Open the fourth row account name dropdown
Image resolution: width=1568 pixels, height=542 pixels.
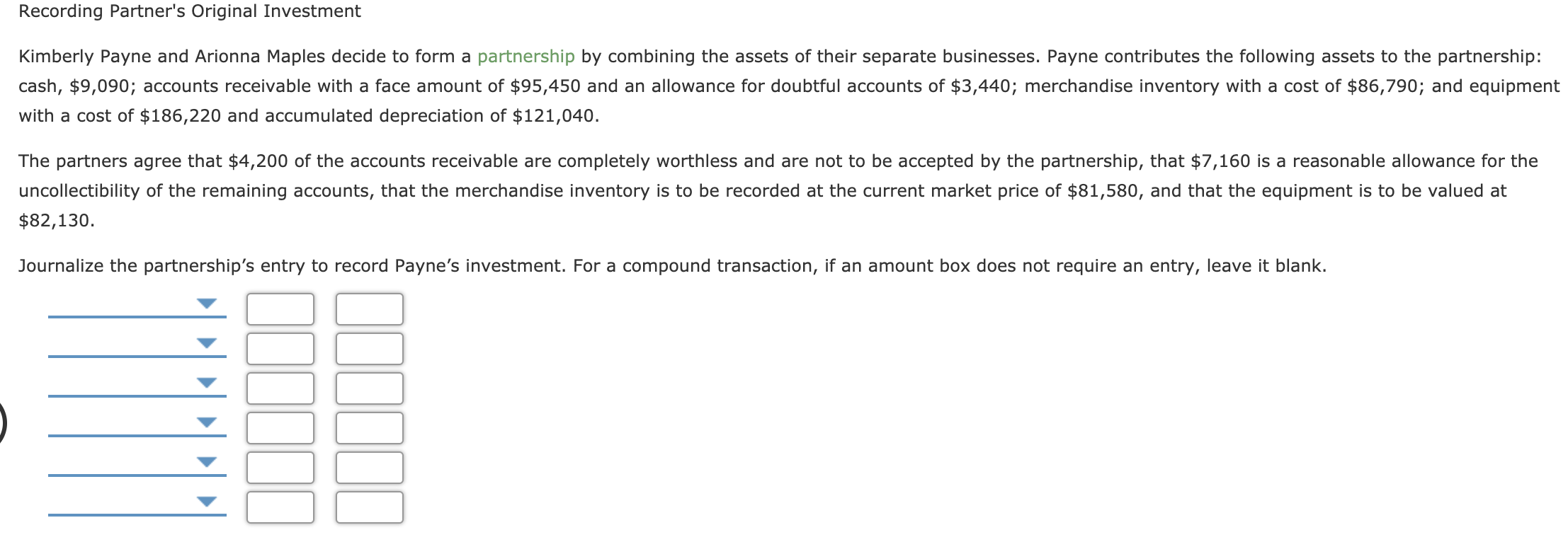pos(205,424)
